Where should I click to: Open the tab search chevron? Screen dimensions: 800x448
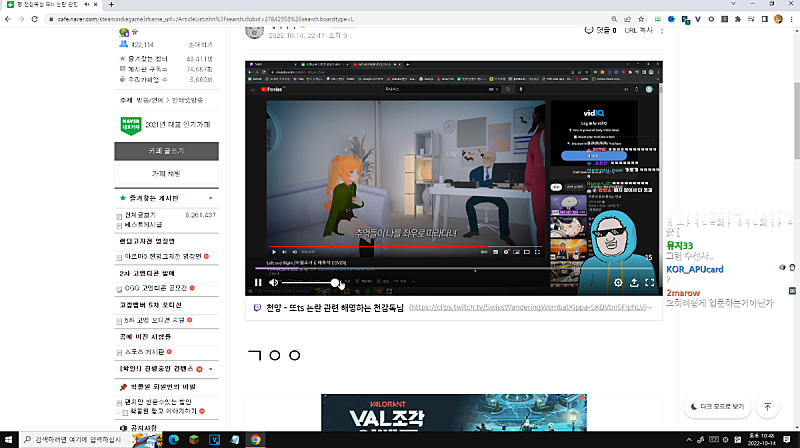coord(733,4)
